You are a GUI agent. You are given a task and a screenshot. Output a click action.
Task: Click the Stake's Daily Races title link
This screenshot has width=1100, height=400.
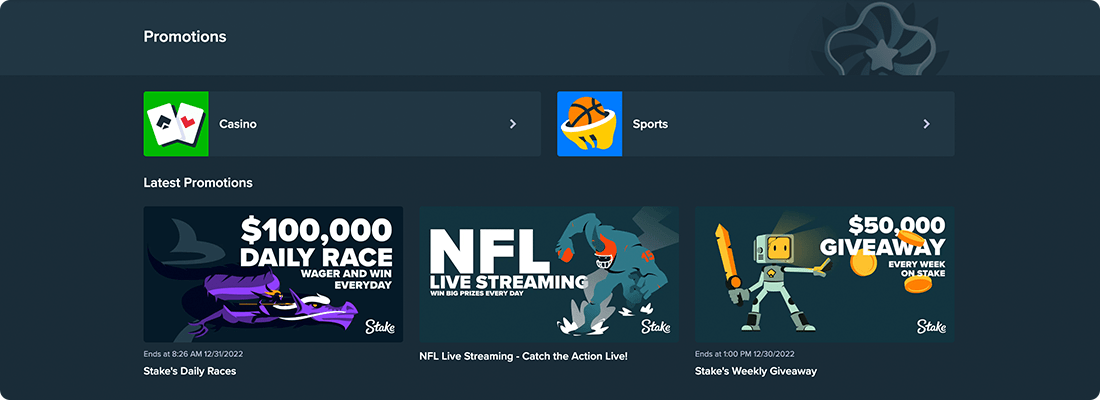pos(189,371)
